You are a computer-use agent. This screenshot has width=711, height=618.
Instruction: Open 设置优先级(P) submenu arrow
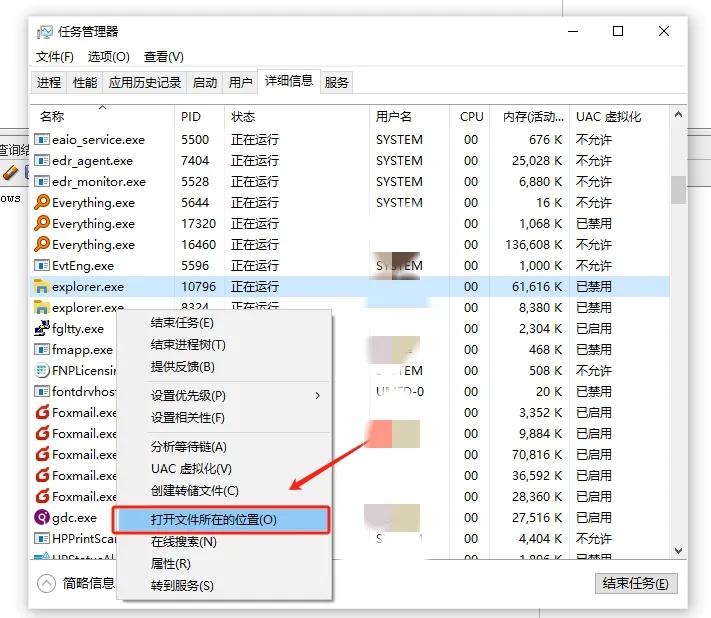point(317,395)
